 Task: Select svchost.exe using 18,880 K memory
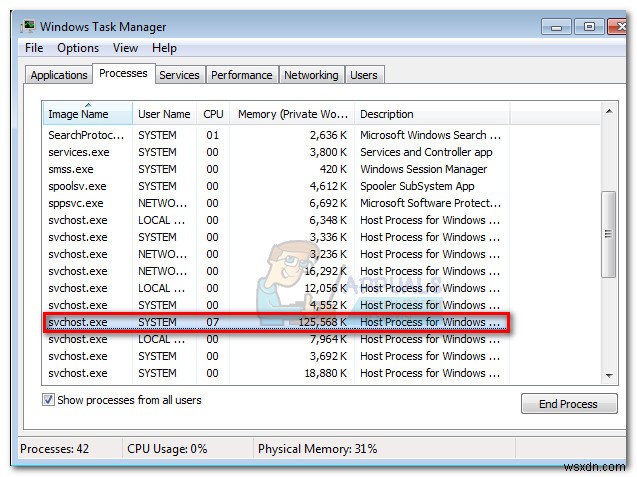[276, 373]
